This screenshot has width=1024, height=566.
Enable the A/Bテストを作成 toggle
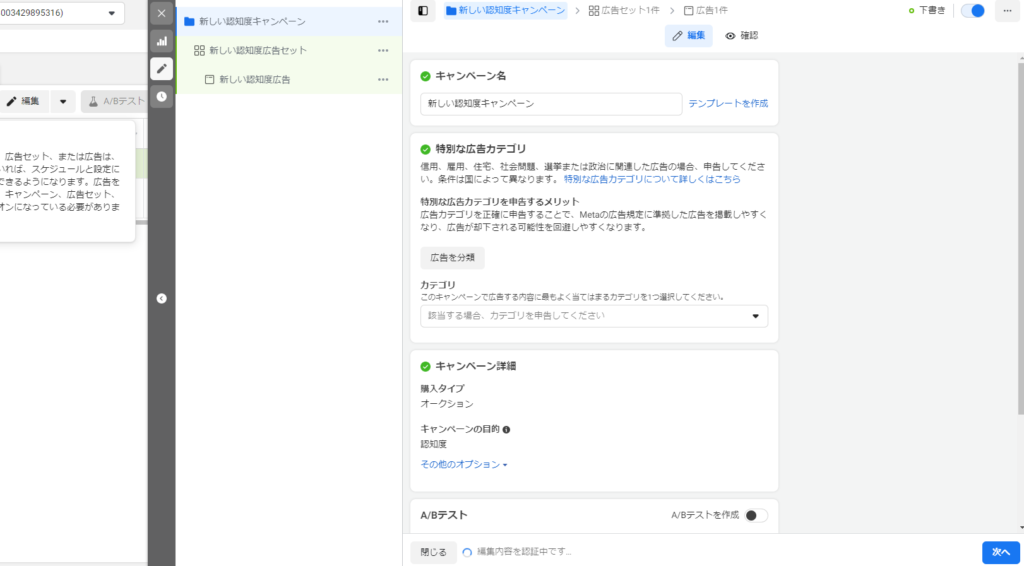756,515
